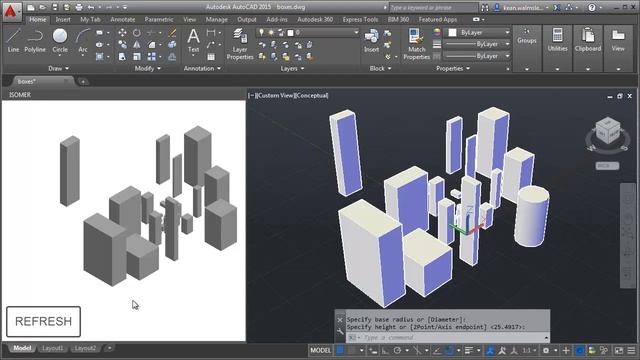The width and height of the screenshot is (640, 360).
Task: Click the Customization menu icon in status bar
Action: [631, 351]
